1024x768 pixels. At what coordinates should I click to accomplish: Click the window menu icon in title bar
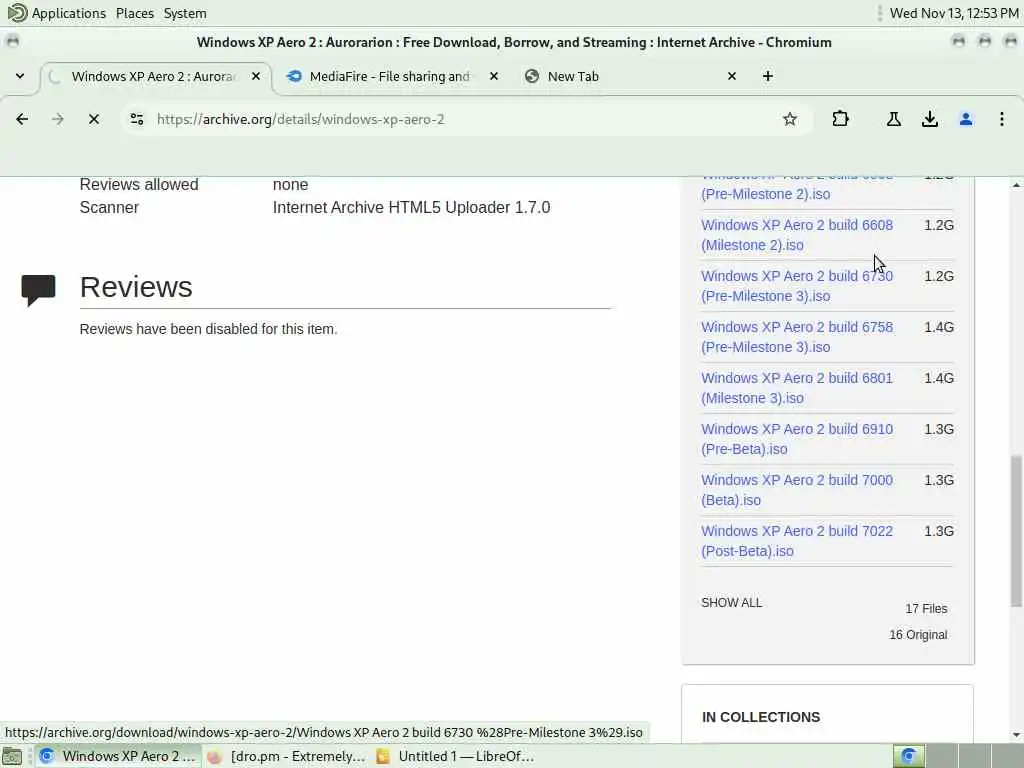pos(12,41)
